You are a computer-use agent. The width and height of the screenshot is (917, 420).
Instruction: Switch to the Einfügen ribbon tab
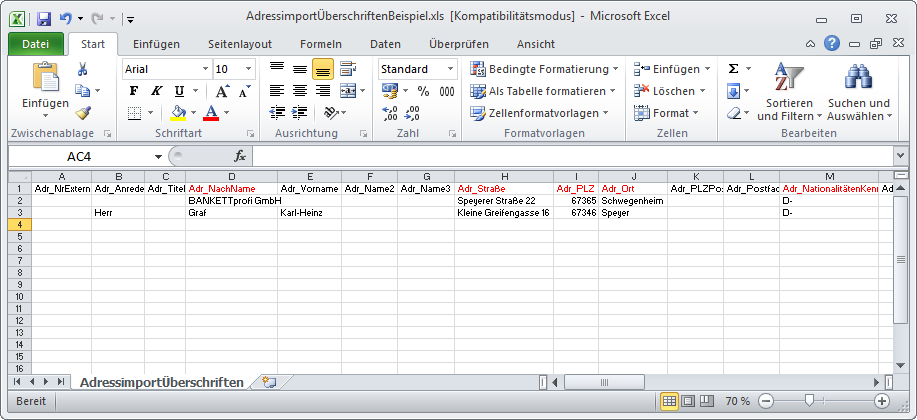[156, 44]
